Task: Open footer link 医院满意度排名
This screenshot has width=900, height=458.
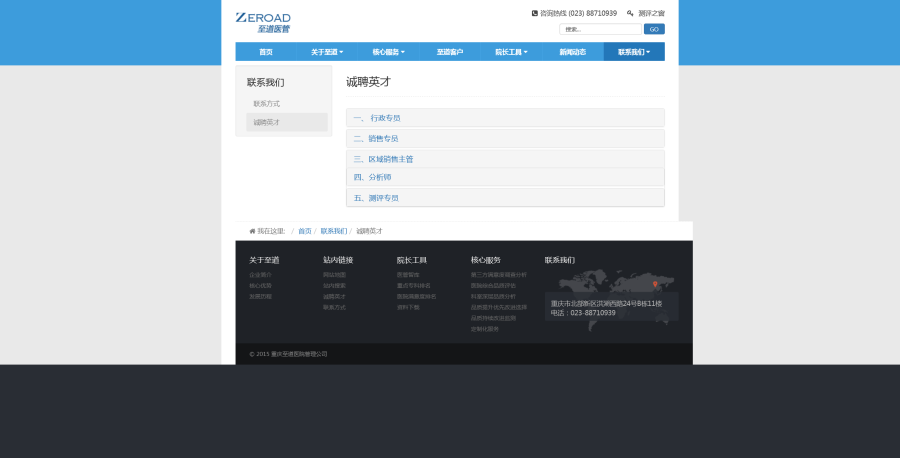Action: tap(417, 297)
